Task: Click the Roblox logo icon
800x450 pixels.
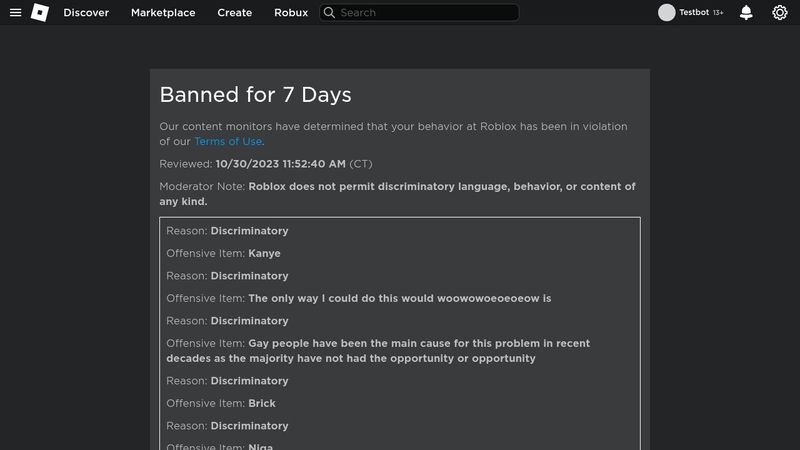Action: click(40, 12)
